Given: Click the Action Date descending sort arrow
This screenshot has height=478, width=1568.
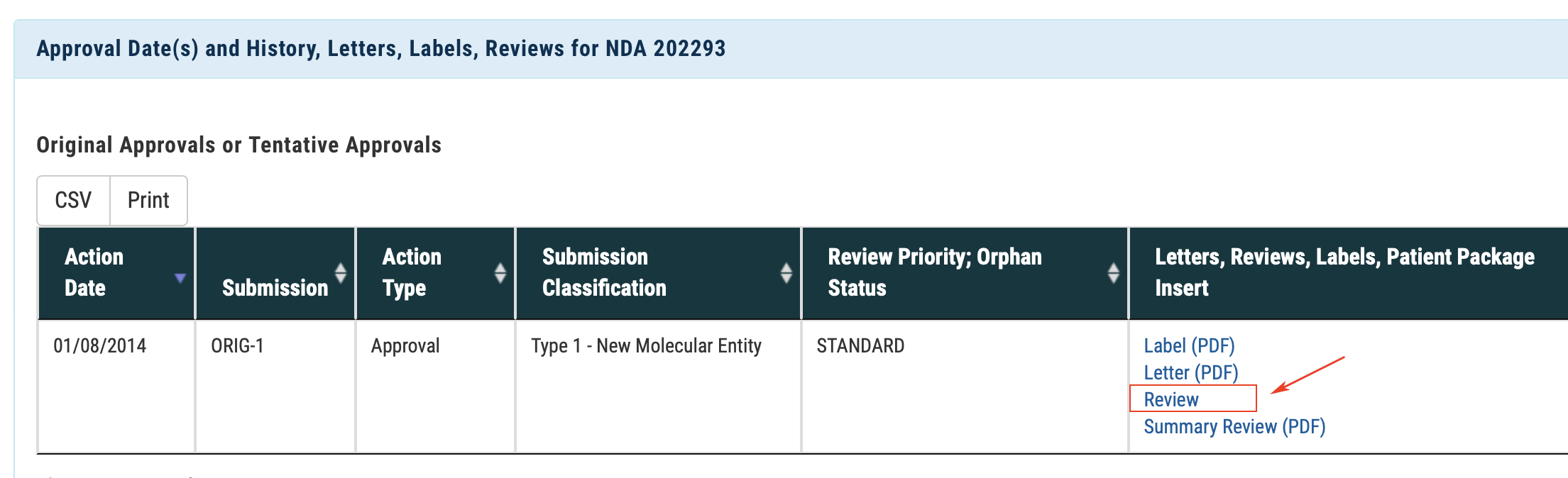Looking at the screenshot, I should 180,278.
